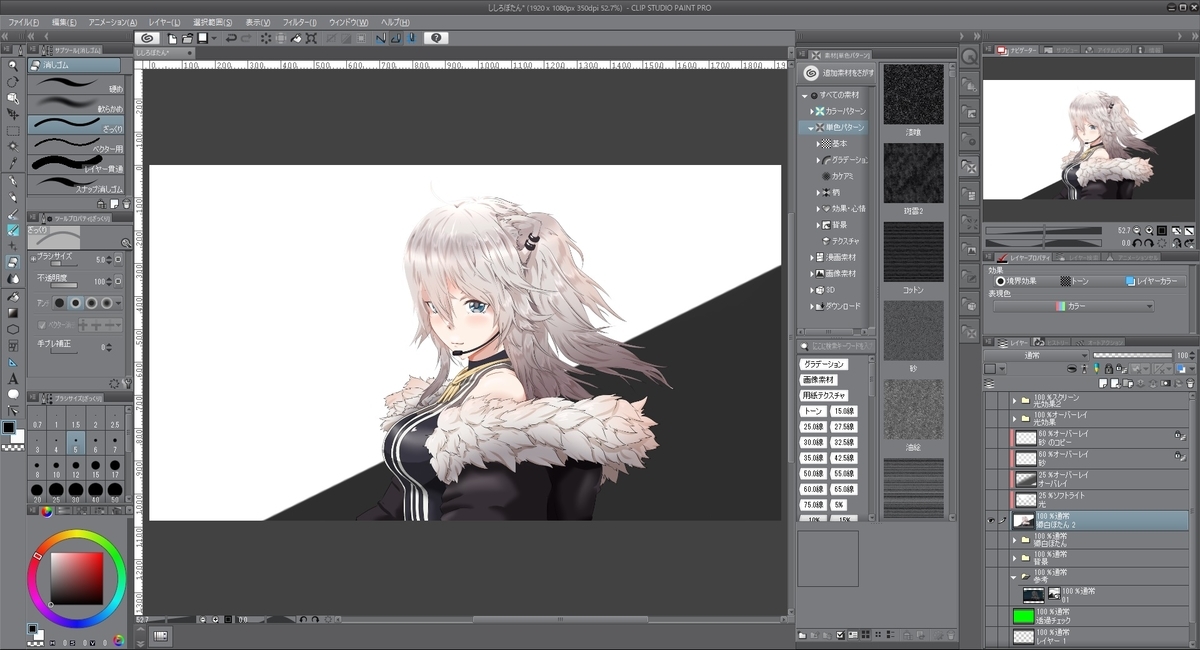Image resolution: width=1200 pixels, height=650 pixels.
Task: Select the Rotate view tool
Action: (13, 81)
